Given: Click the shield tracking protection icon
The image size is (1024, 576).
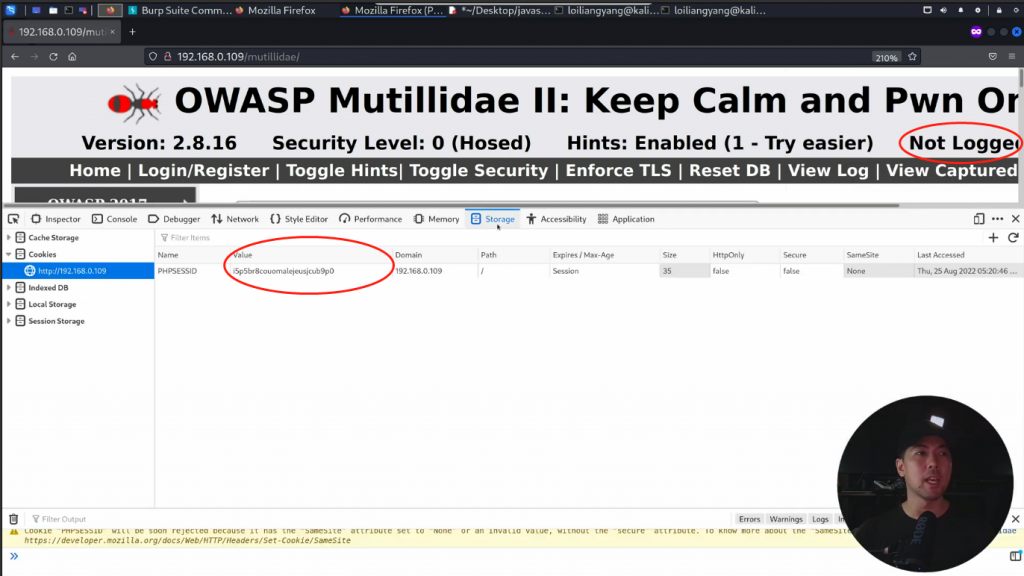Looking at the screenshot, I should point(153,57).
